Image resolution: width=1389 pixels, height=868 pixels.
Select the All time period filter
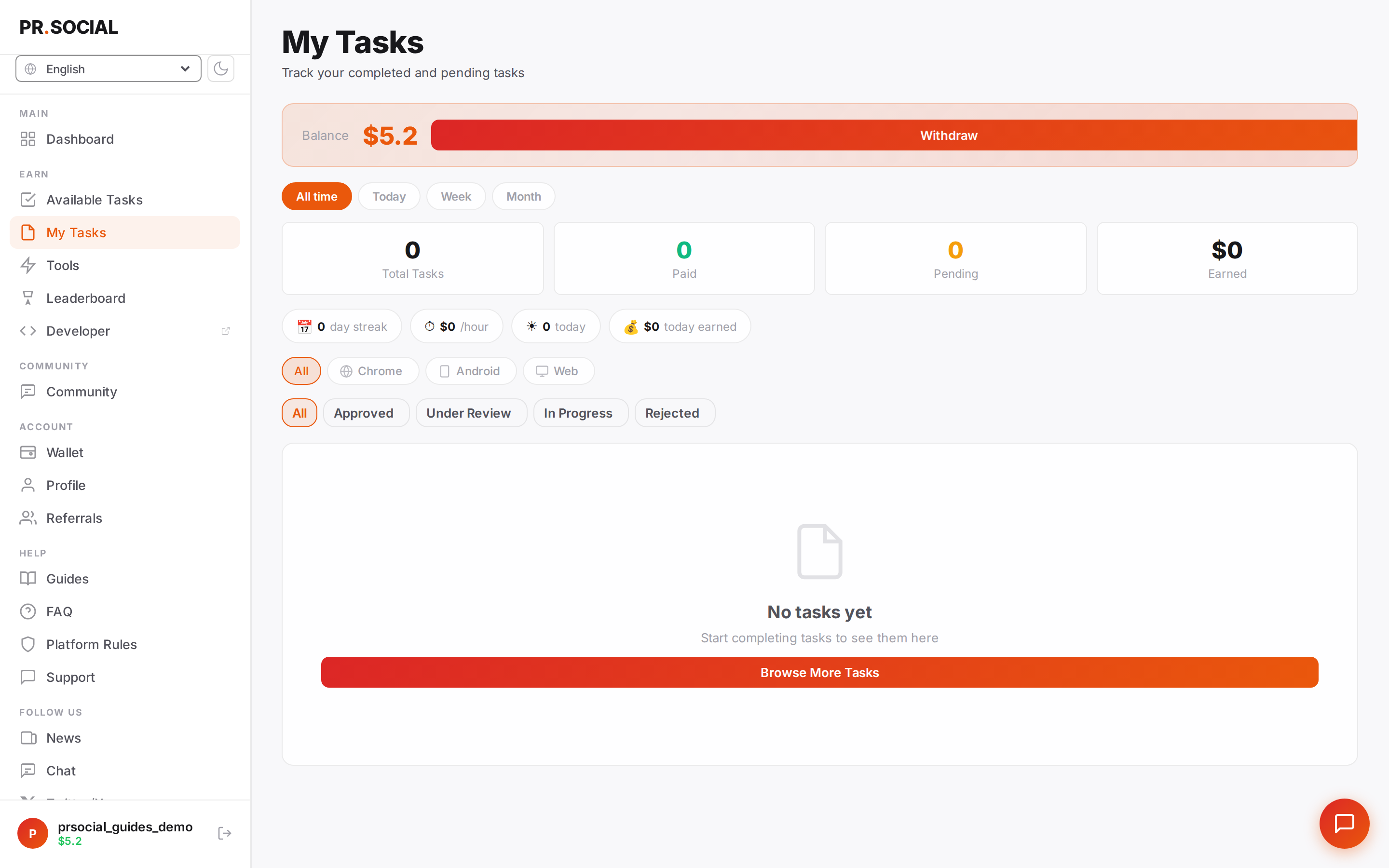[x=316, y=196]
